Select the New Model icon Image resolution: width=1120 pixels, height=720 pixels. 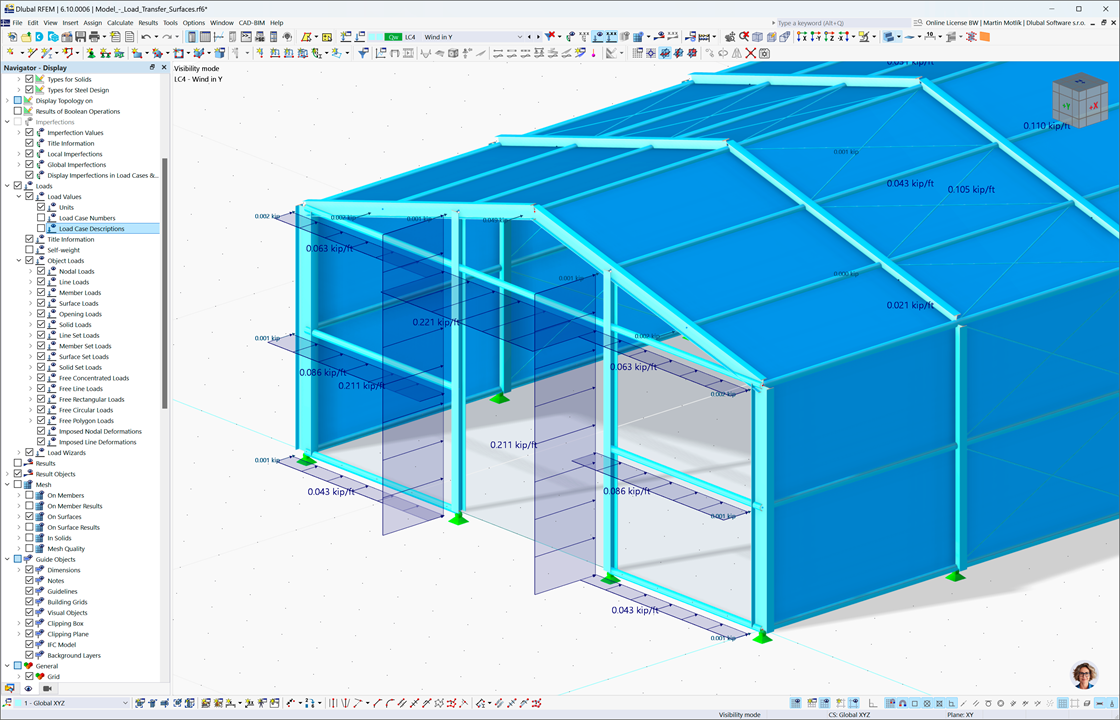pos(12,37)
